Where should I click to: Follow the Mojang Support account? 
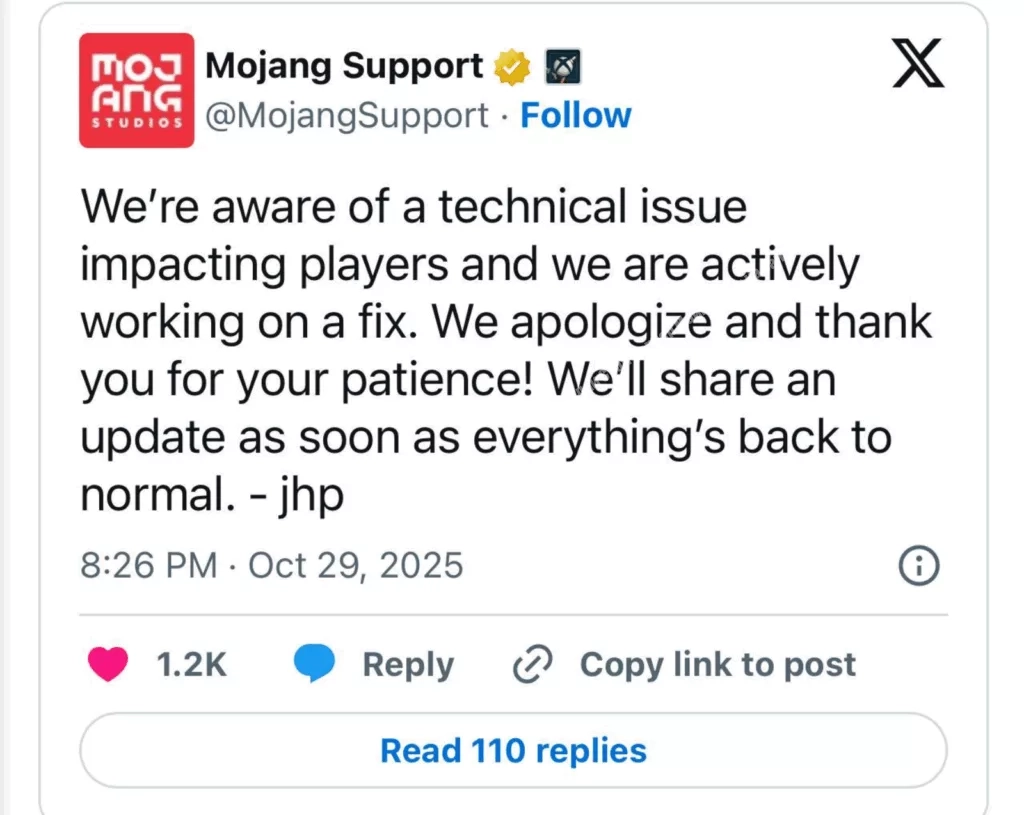click(x=576, y=116)
